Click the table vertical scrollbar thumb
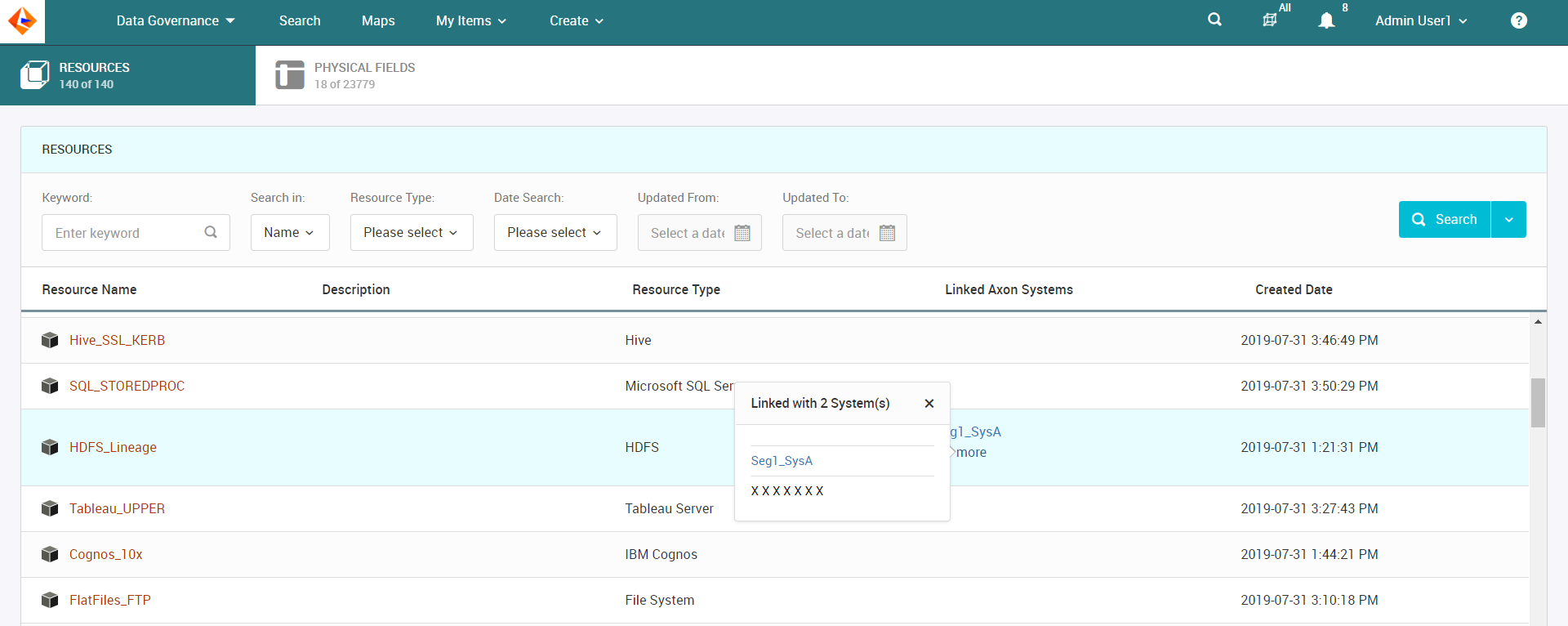 pyautogui.click(x=1538, y=402)
